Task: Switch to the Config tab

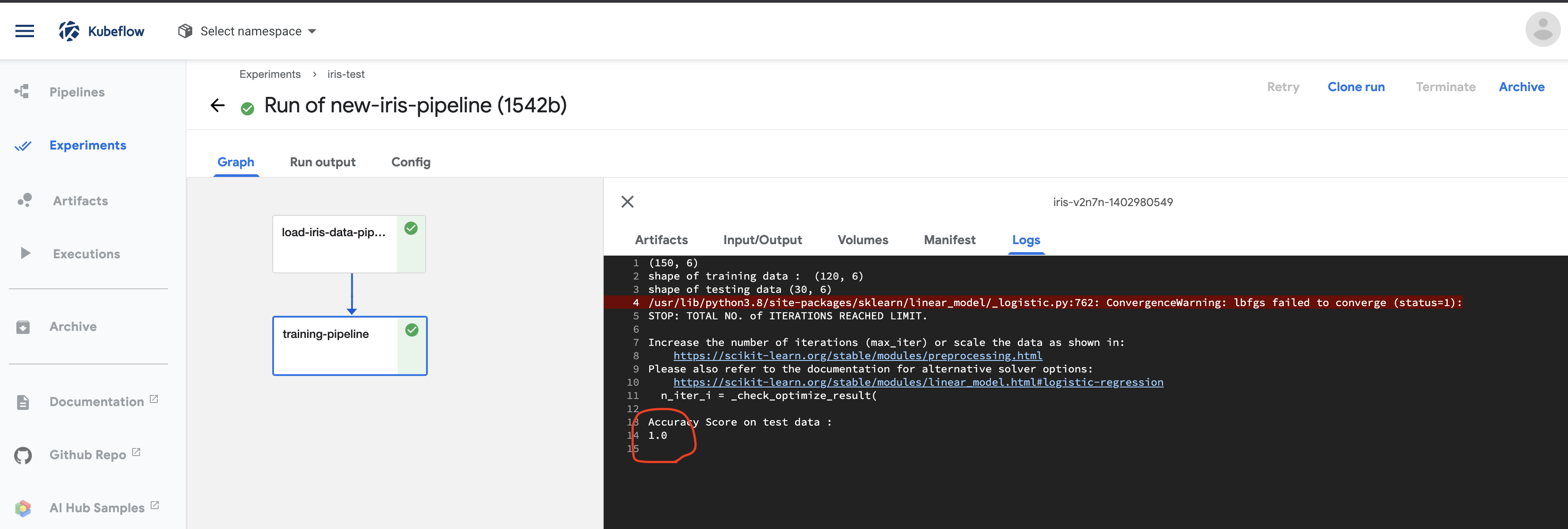Action: pos(410,162)
